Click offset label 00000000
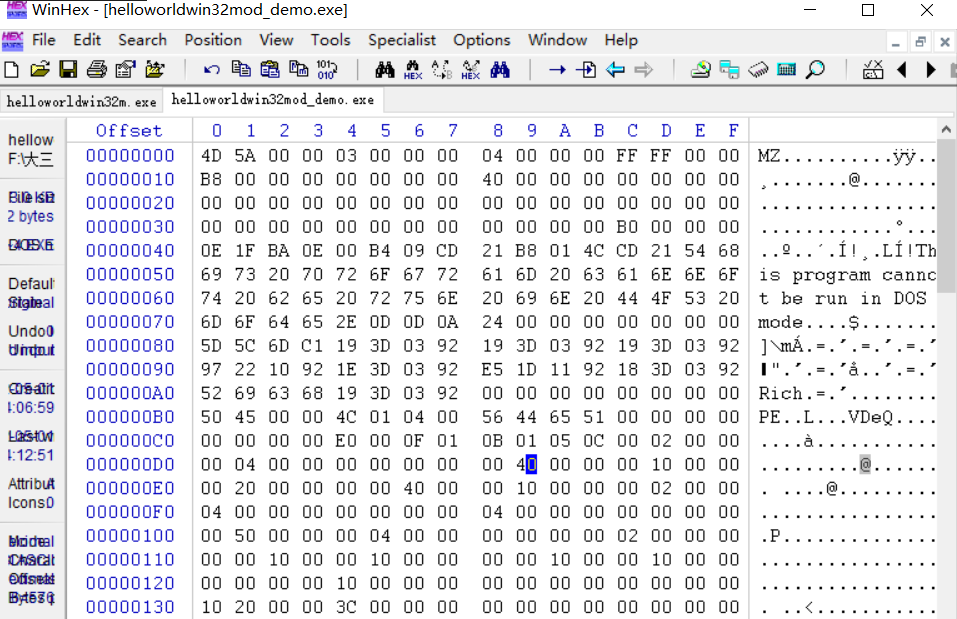The height and width of the screenshot is (619, 957). click(x=130, y=156)
